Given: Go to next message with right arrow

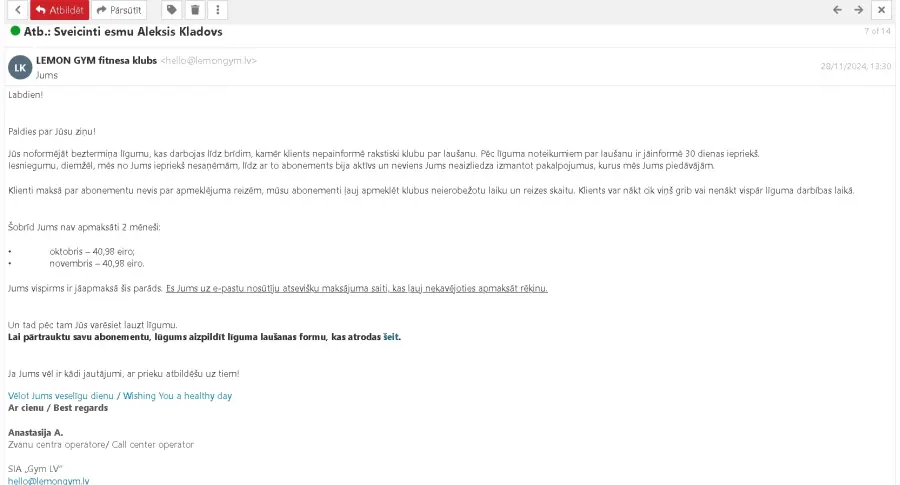Looking at the screenshot, I should [x=858, y=10].
